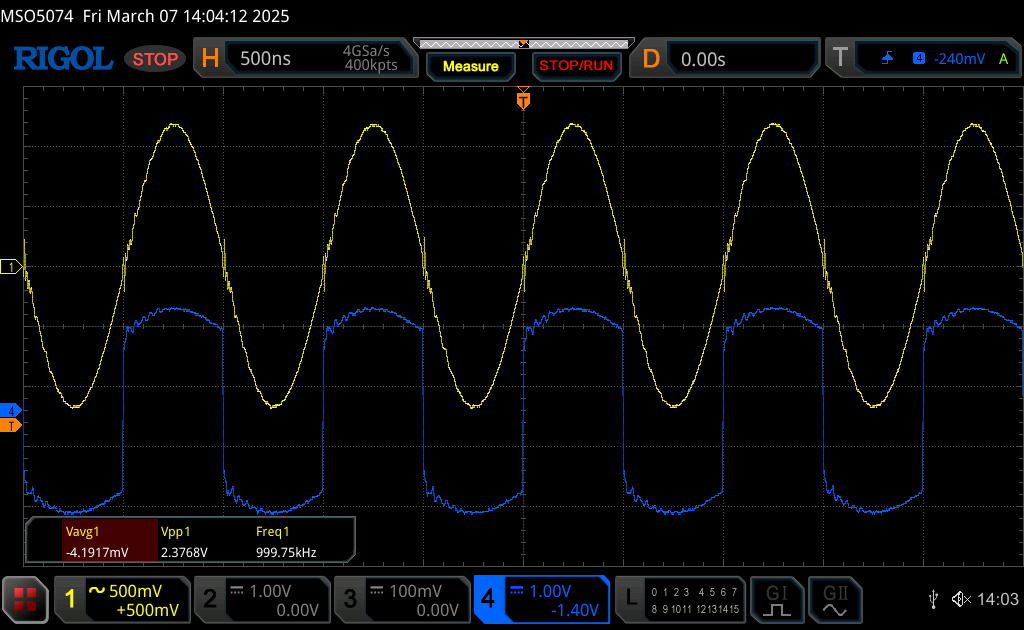Open trigger settings showing -240mV

pos(921,59)
